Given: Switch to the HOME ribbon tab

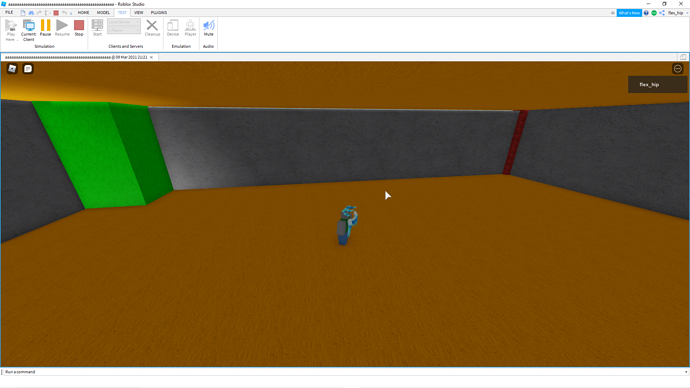Looking at the screenshot, I should tap(83, 13).
